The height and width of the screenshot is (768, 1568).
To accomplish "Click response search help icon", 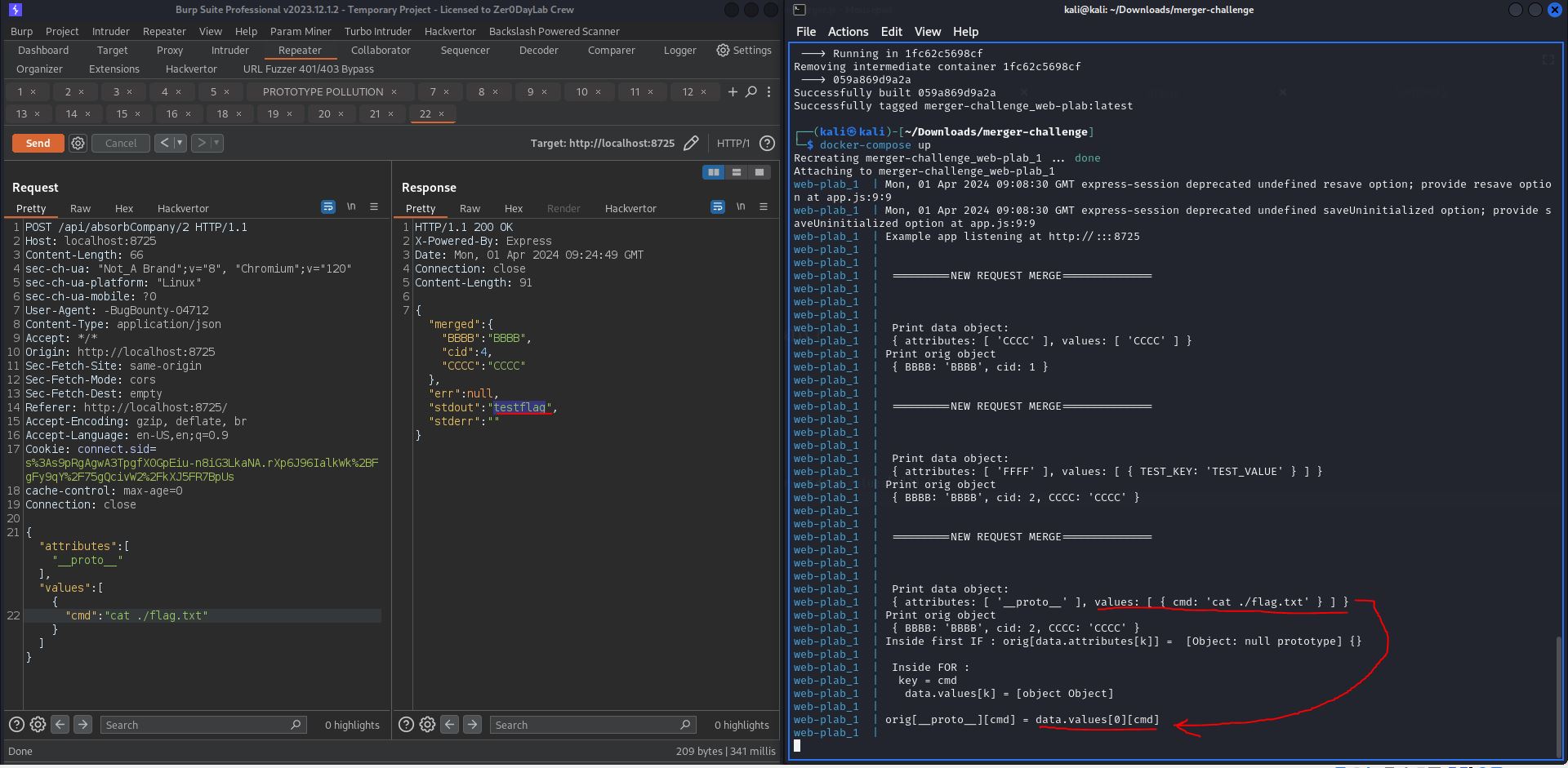I will click(406, 725).
